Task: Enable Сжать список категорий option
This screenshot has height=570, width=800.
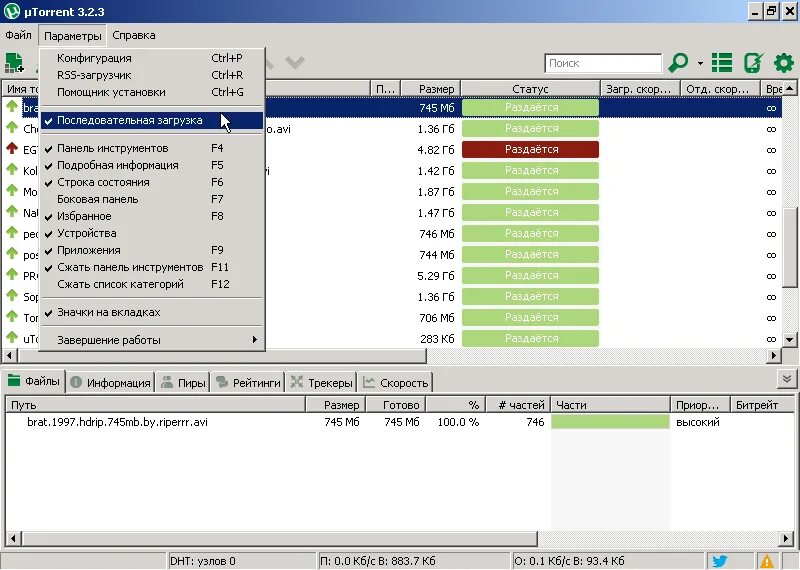Action: click(152, 284)
